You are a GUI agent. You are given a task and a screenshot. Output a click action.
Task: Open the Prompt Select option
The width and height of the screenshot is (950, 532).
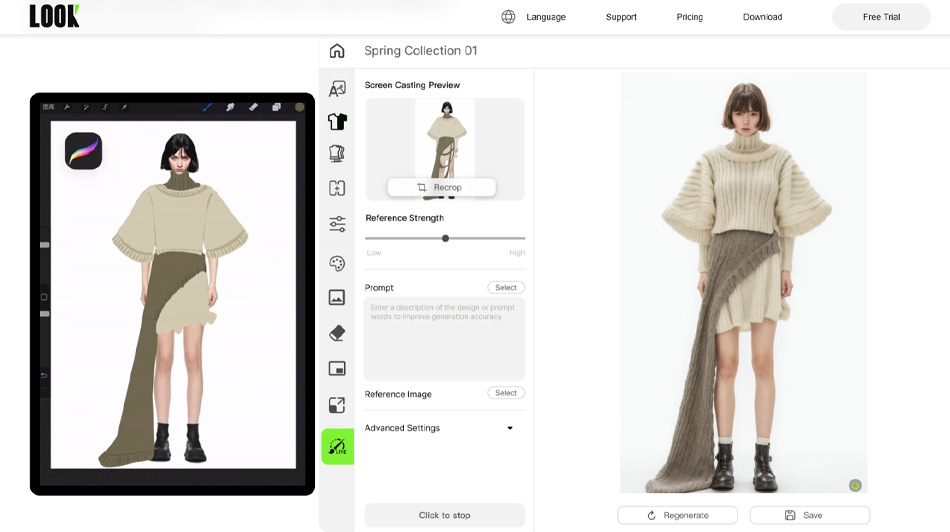[506, 288]
